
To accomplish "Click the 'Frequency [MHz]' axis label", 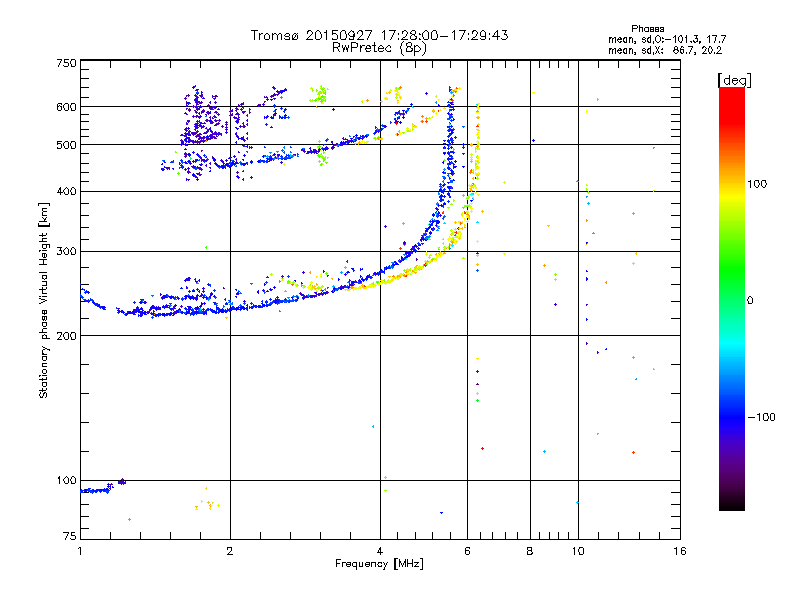I will [x=379, y=564].
